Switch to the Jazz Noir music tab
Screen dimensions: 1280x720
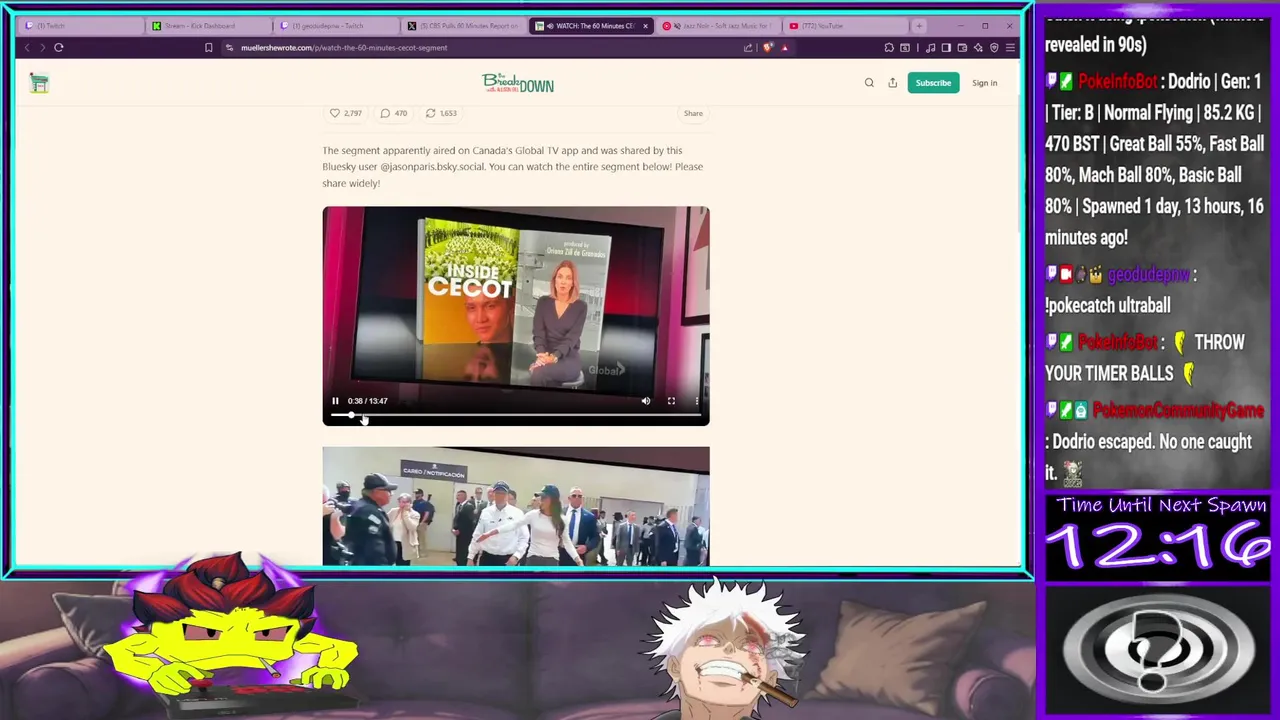point(718,25)
